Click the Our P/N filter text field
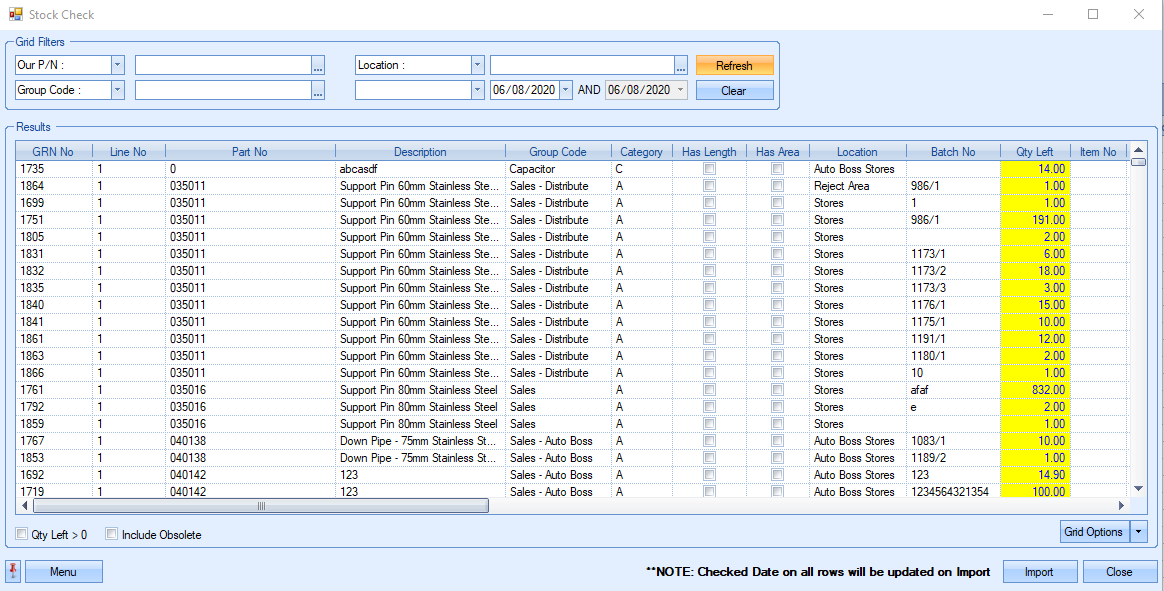 click(x=222, y=65)
